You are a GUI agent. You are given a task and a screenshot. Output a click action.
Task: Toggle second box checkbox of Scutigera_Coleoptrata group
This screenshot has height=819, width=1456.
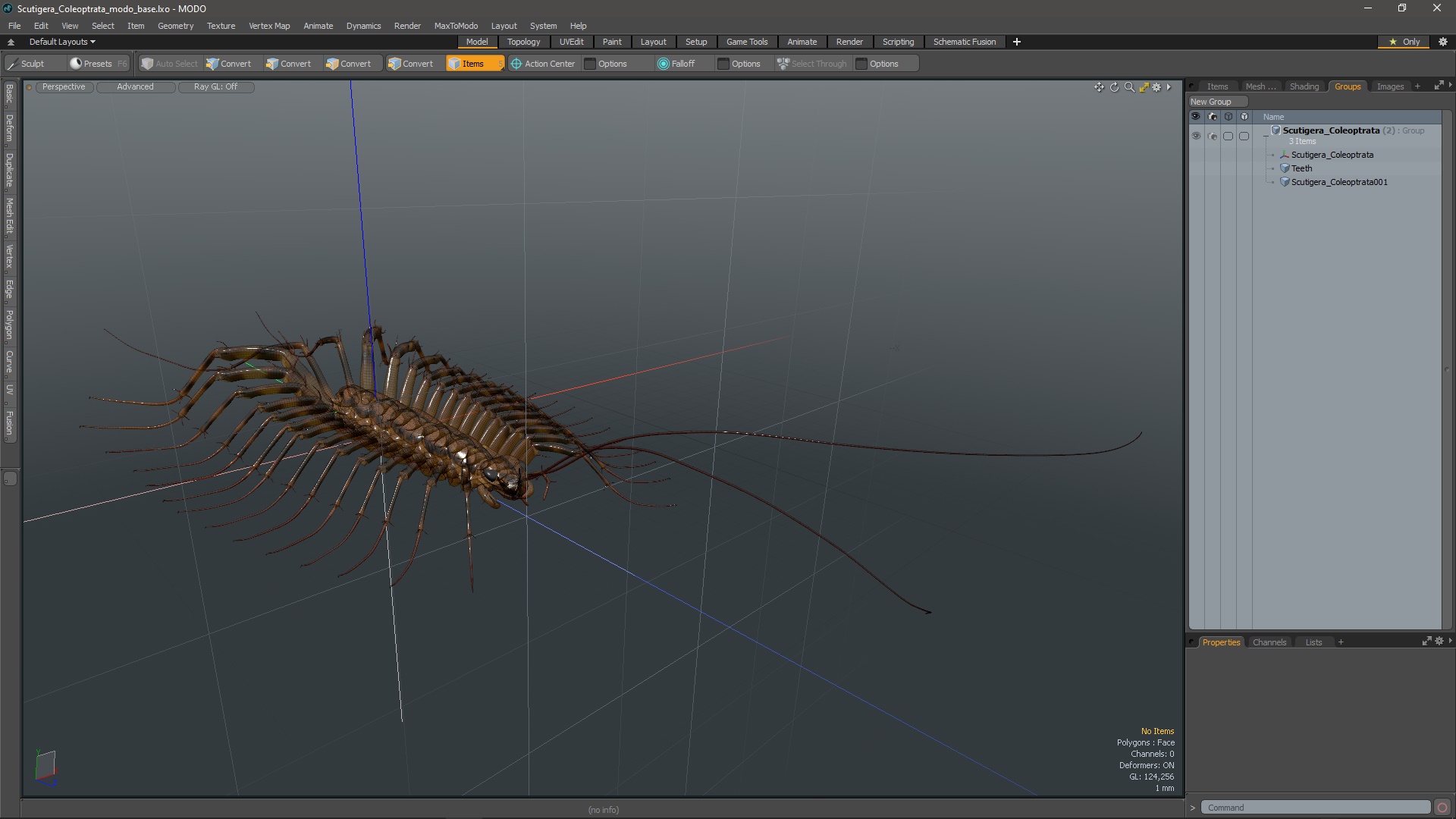click(x=1244, y=136)
